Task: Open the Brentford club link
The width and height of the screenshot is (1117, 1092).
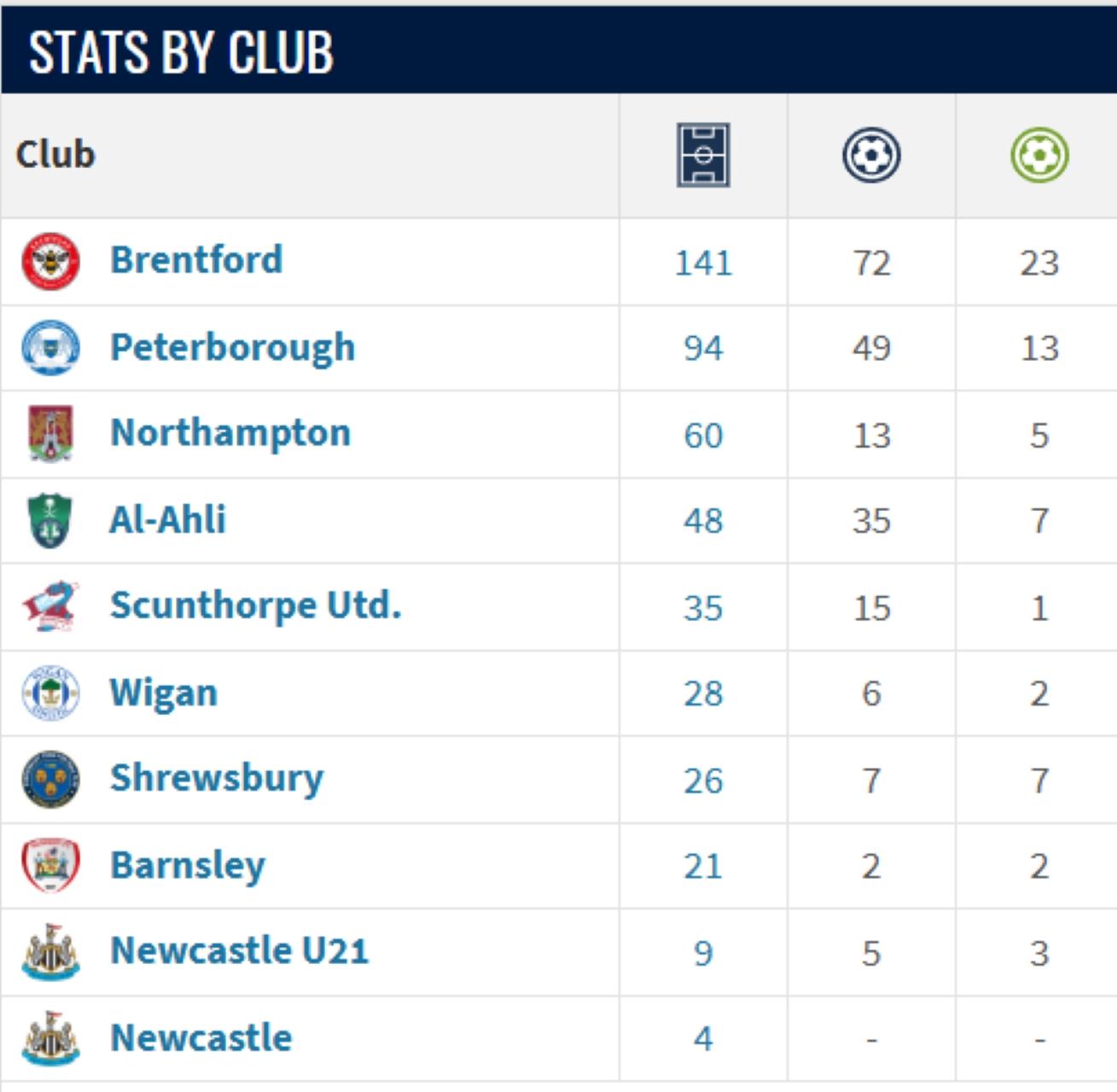Action: [196, 260]
